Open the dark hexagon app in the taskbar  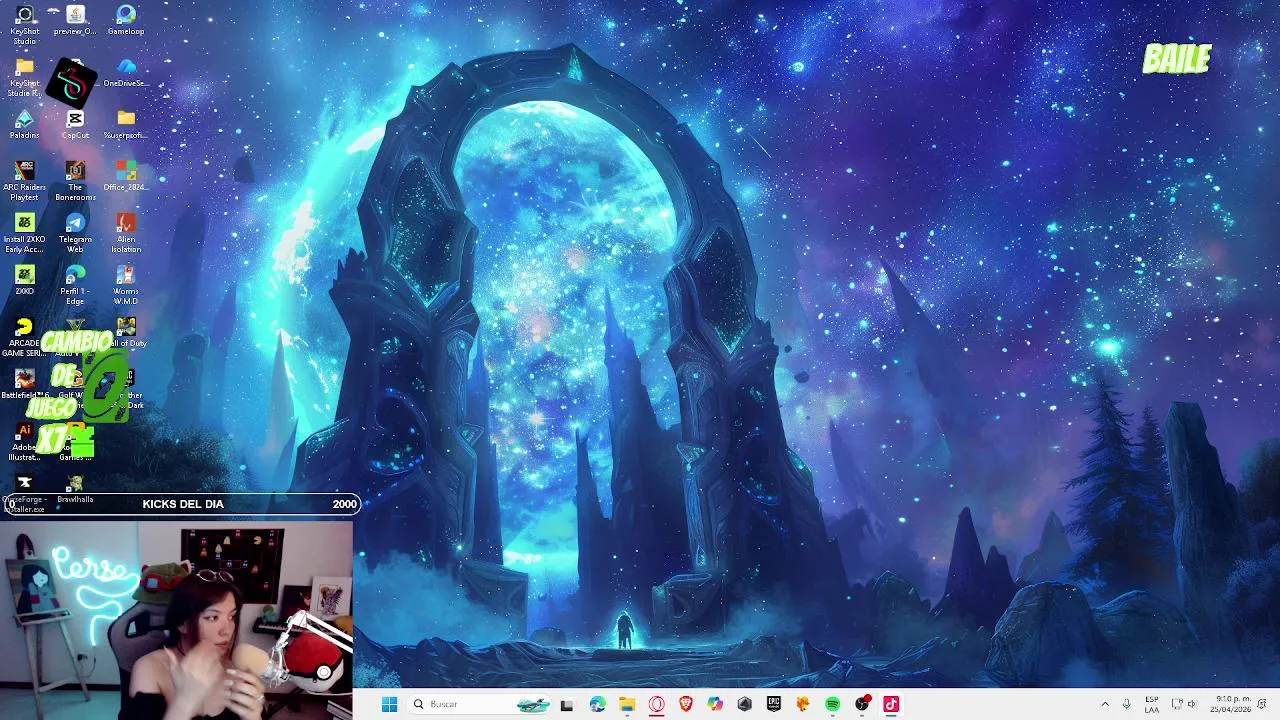[744, 704]
